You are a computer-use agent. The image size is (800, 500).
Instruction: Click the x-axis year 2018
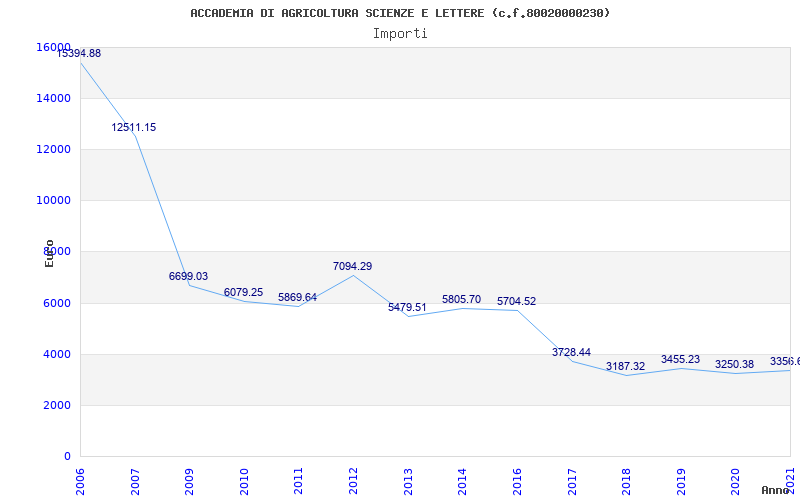point(626,481)
